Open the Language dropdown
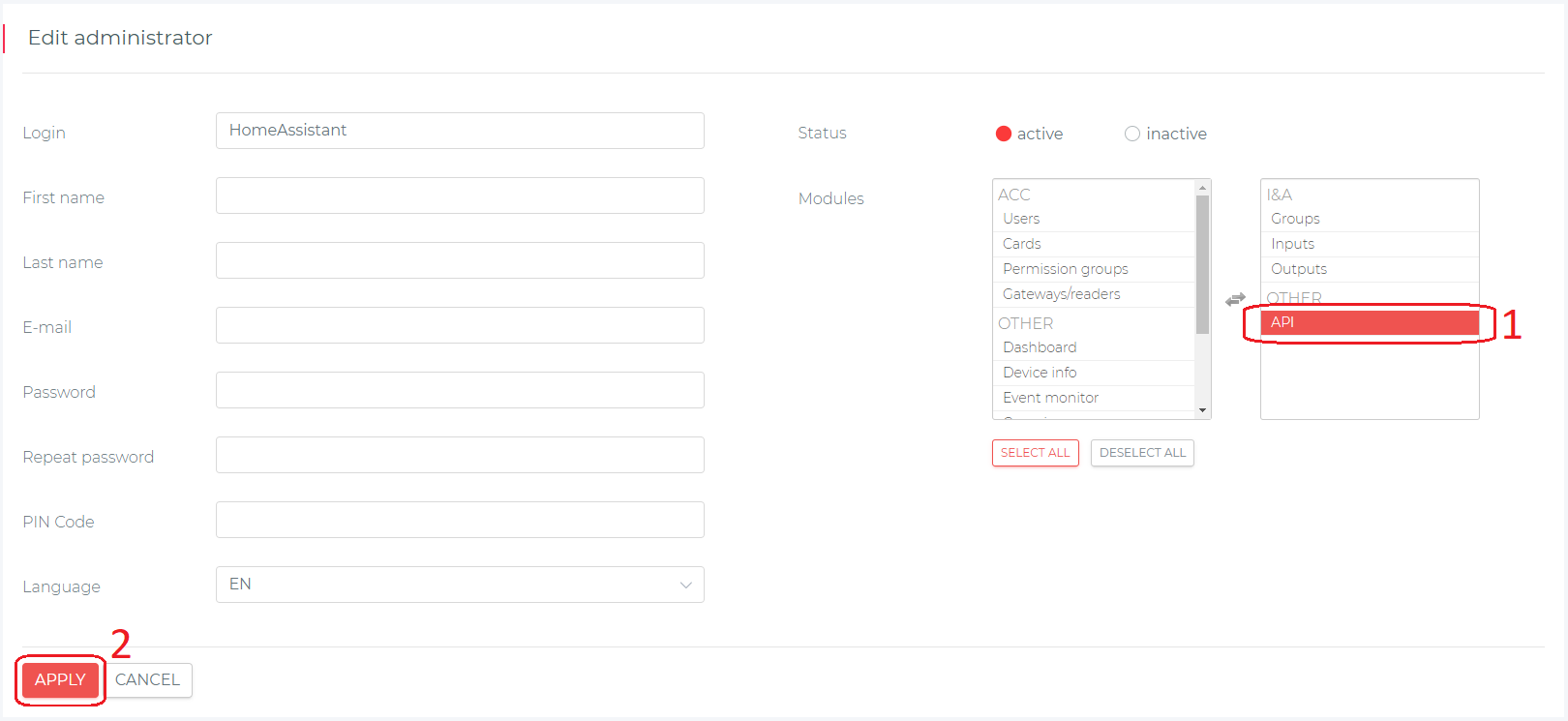Image resolution: width=1568 pixels, height=721 pixels. pyautogui.click(x=459, y=585)
